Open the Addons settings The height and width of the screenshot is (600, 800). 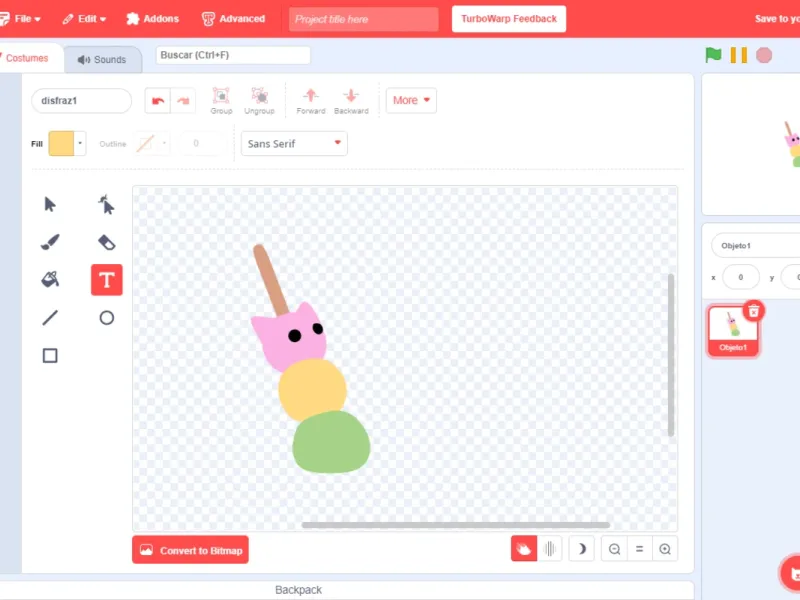(x=153, y=19)
